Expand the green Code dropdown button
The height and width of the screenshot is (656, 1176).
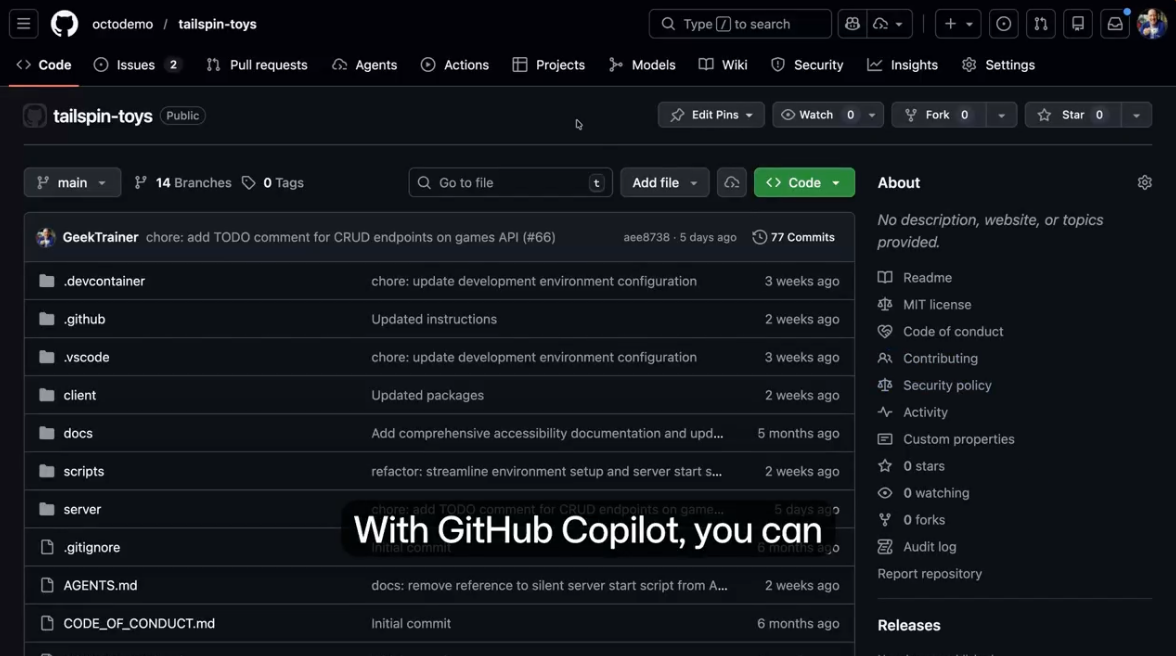point(804,183)
